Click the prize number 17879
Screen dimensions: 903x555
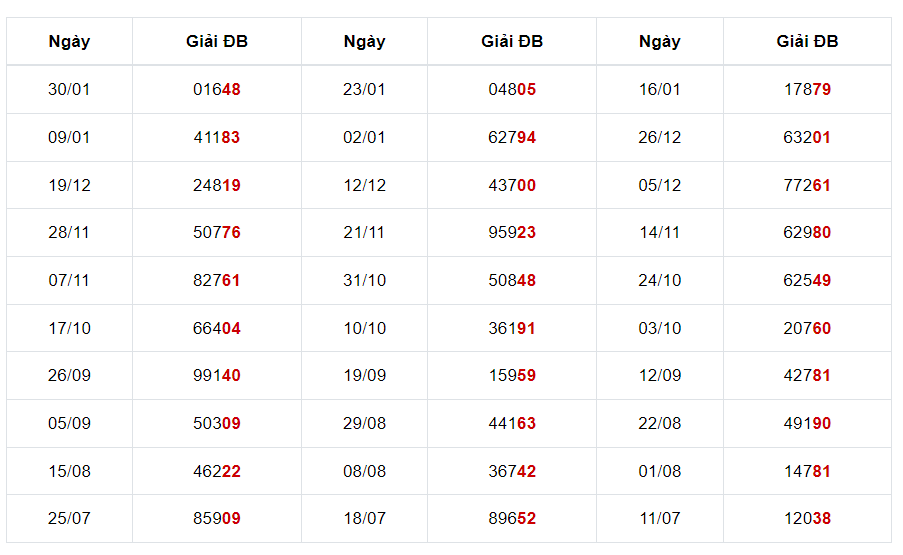(x=807, y=89)
